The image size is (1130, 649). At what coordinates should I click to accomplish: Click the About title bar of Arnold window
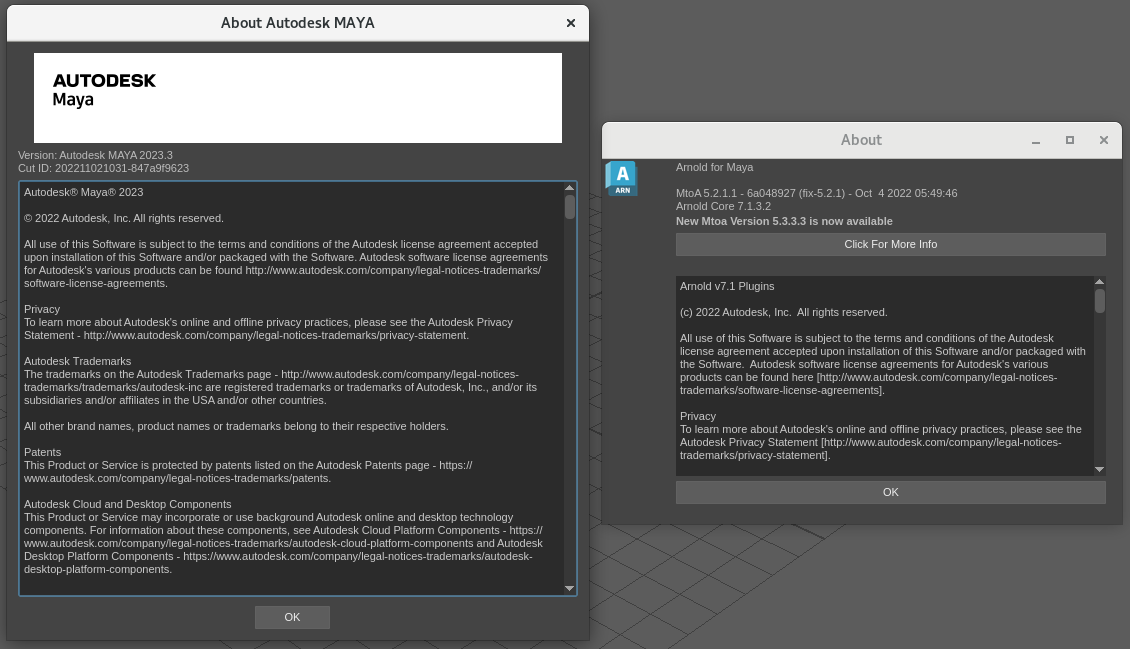click(x=861, y=140)
